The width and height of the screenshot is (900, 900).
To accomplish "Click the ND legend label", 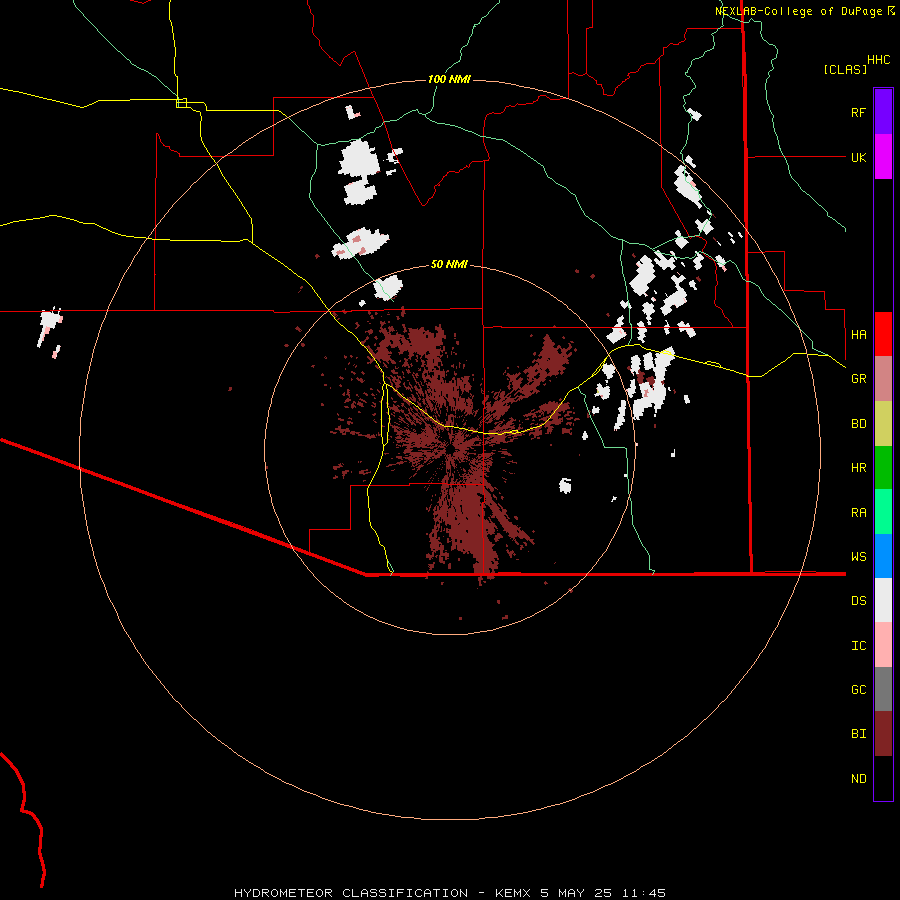I will 858,779.
